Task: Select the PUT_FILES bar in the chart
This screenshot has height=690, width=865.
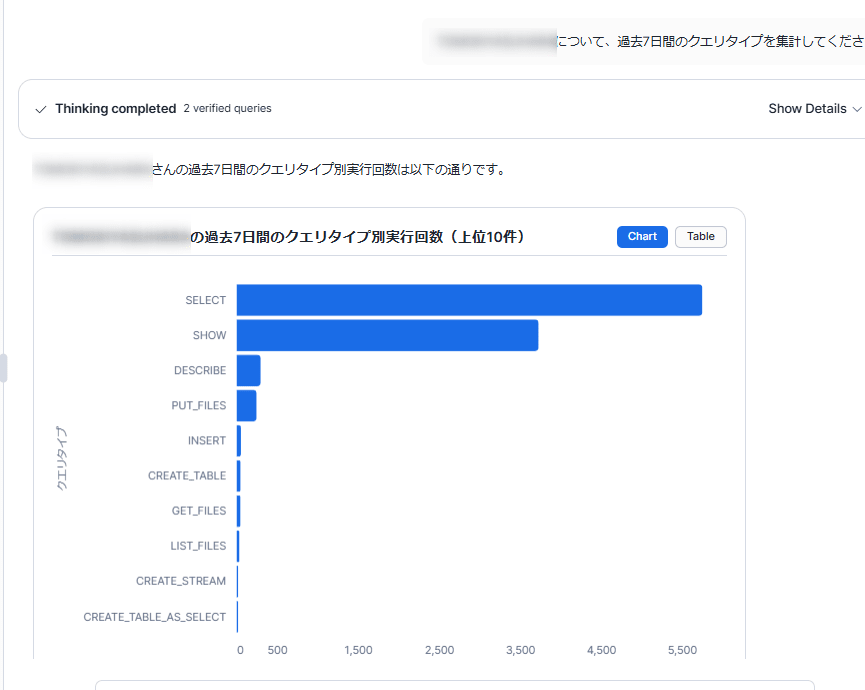Action: (x=246, y=405)
